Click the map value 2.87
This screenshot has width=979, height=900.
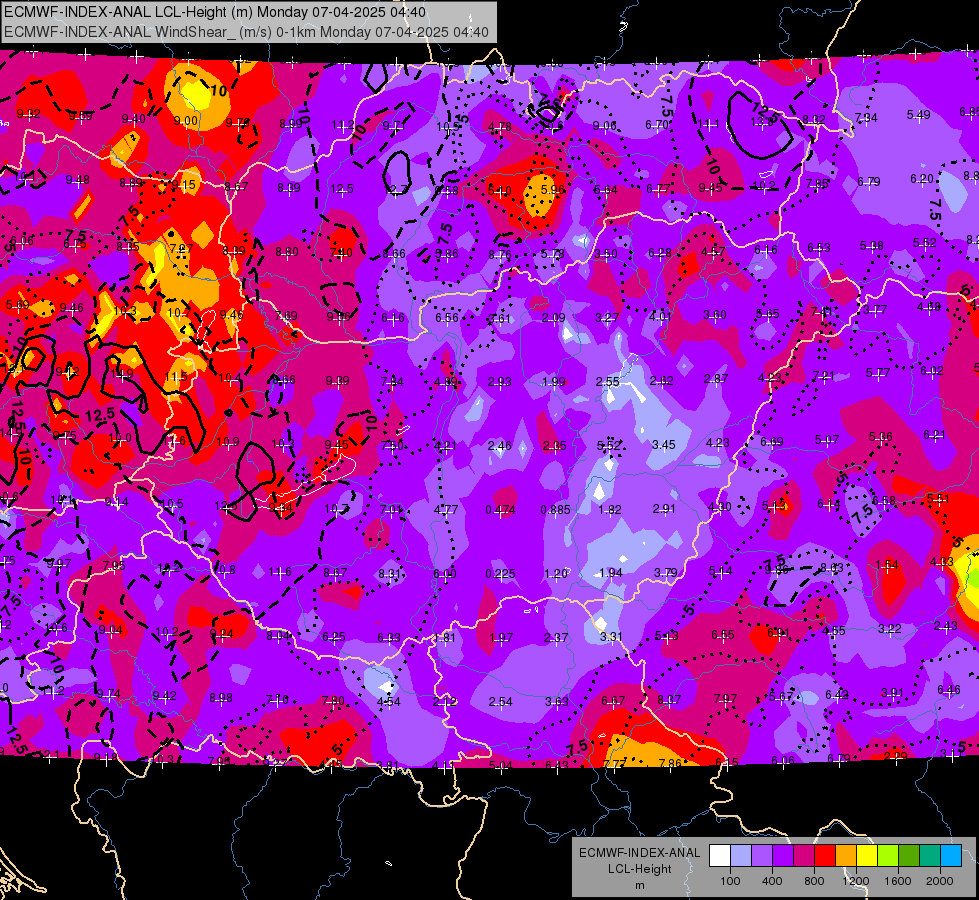point(716,379)
